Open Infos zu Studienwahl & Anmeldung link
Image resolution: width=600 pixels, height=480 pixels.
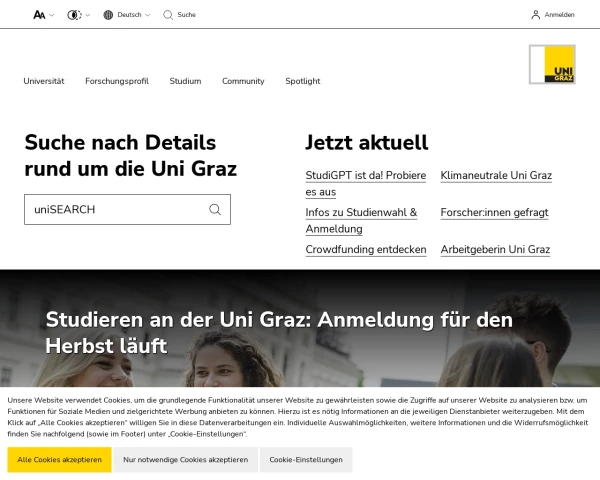click(x=361, y=220)
